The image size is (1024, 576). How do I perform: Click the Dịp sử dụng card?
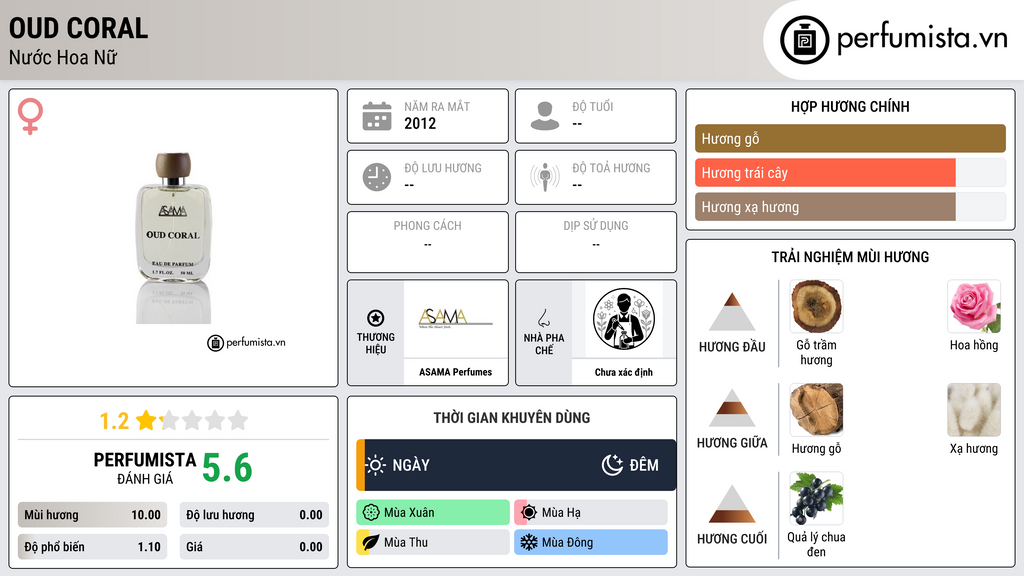click(x=596, y=242)
